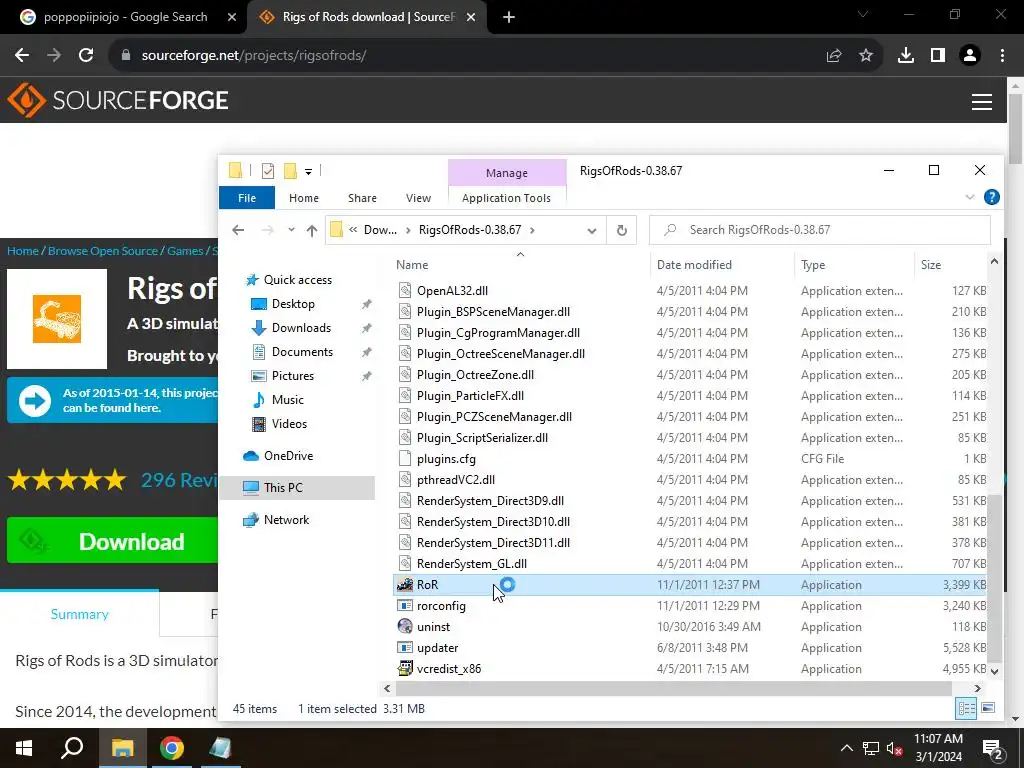Open Chrome tab search dropdown
The width and height of the screenshot is (1024, 768).
tap(863, 14)
